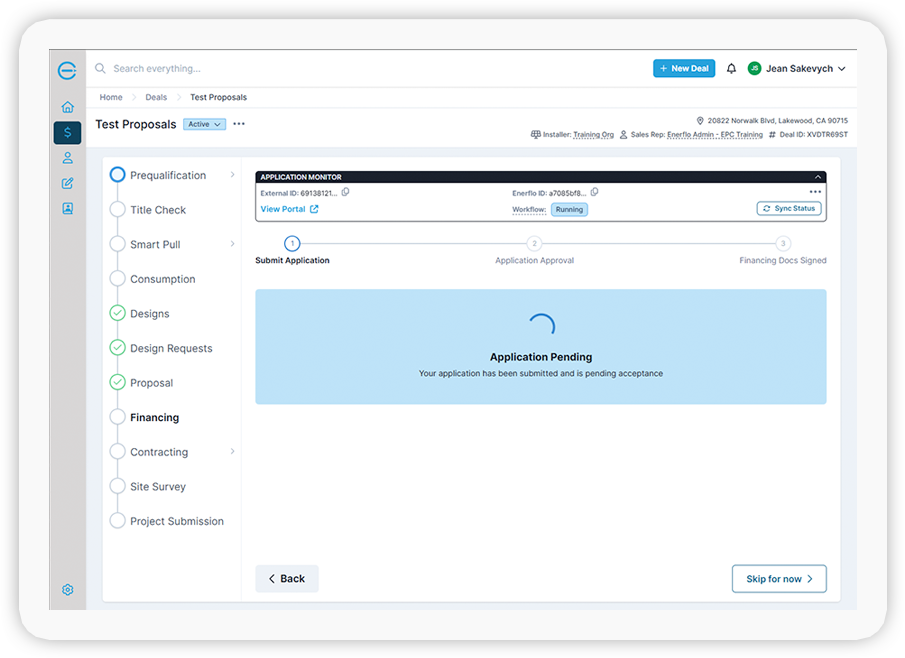Viewport: 905px width, 658px height.
Task: Copy the External ID using the copy icon
Action: [346, 192]
